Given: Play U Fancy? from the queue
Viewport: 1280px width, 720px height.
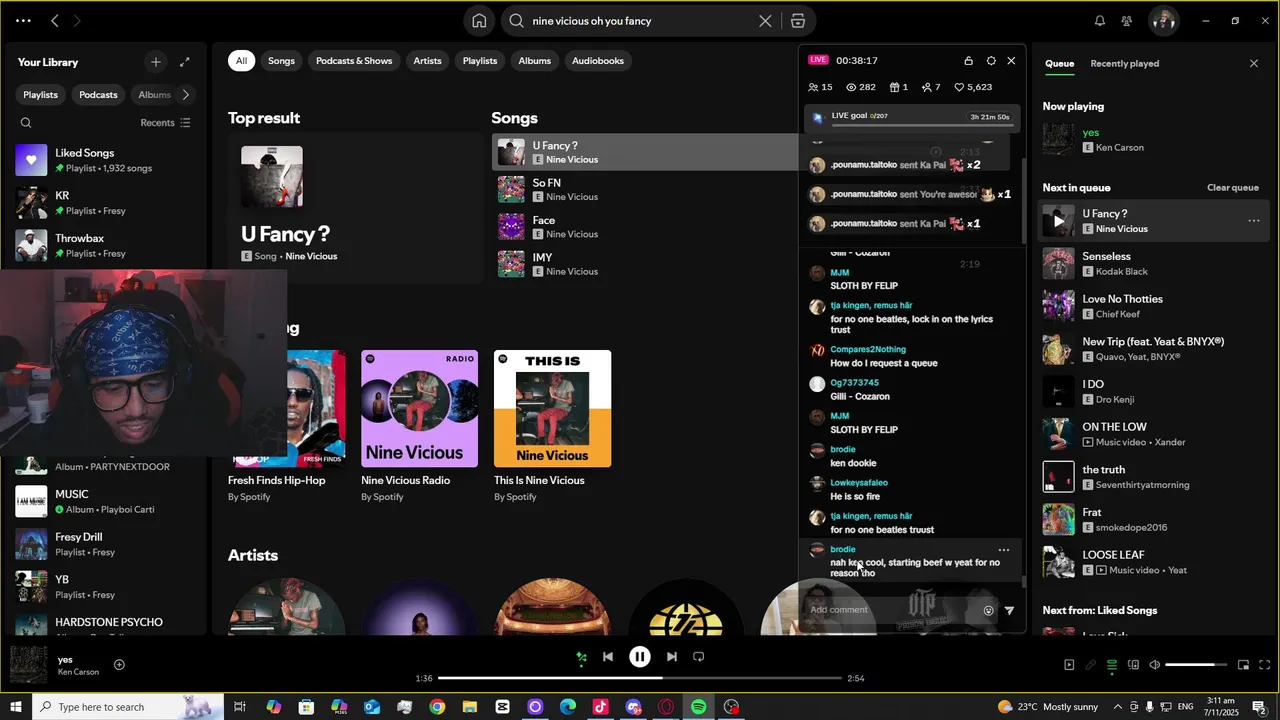Looking at the screenshot, I should [1059, 221].
